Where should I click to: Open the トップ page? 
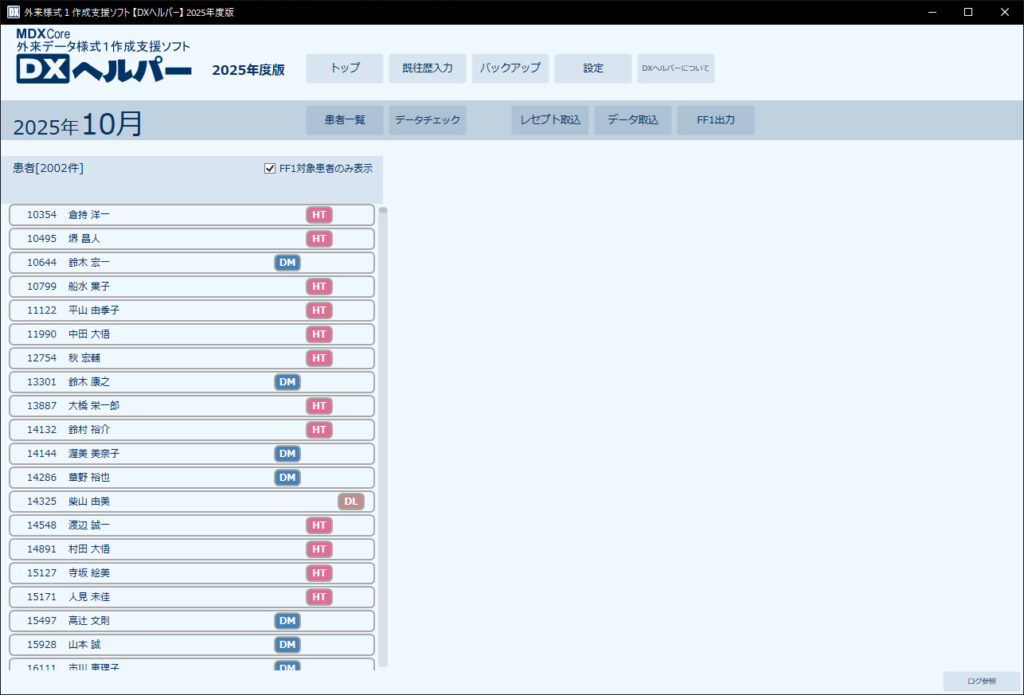345,68
